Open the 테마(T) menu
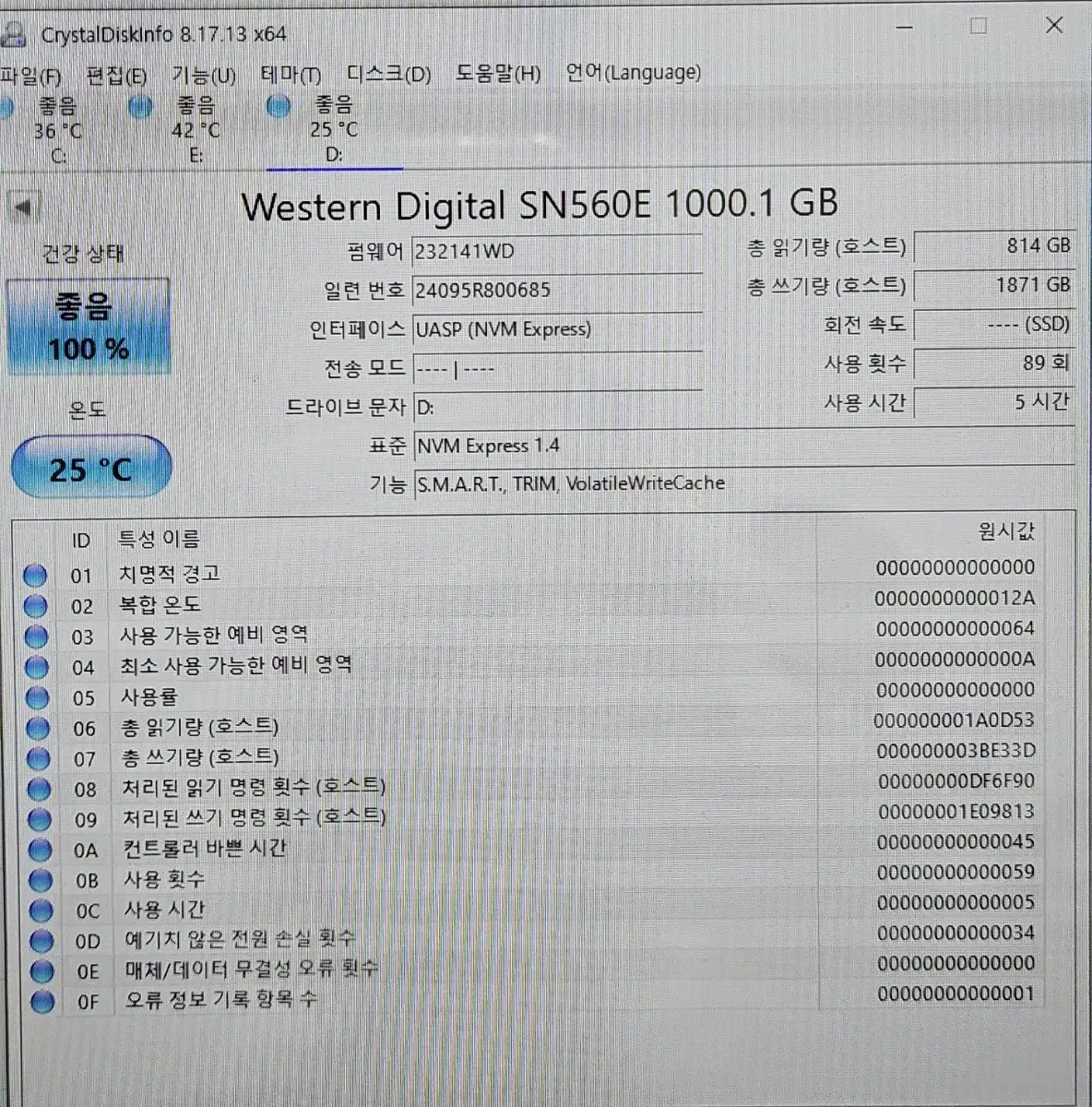1092x1107 pixels. tap(291, 75)
